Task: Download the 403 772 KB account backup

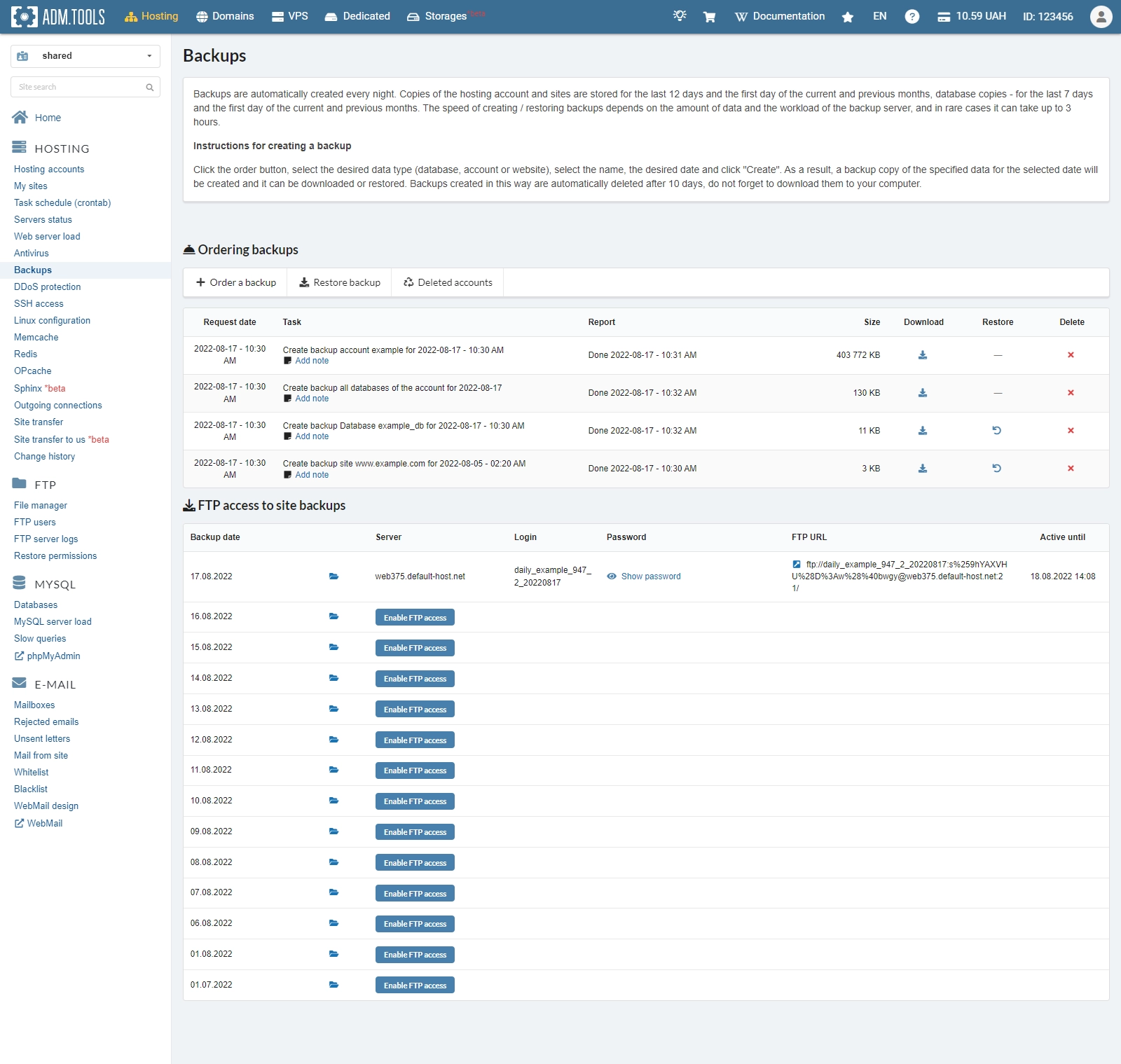Action: tap(922, 355)
